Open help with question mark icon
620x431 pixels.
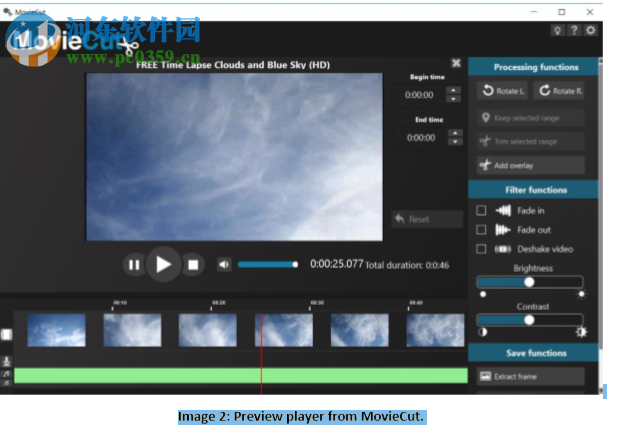[x=574, y=30]
